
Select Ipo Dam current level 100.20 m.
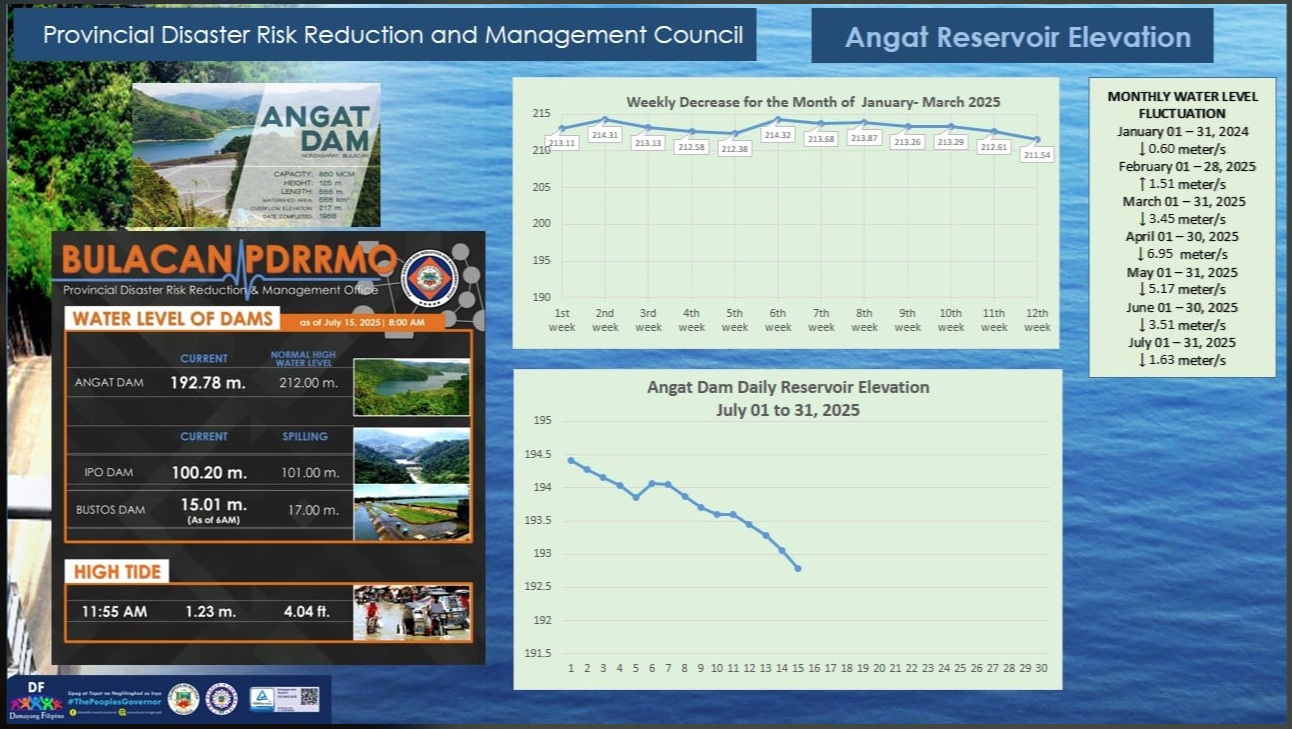(x=207, y=471)
